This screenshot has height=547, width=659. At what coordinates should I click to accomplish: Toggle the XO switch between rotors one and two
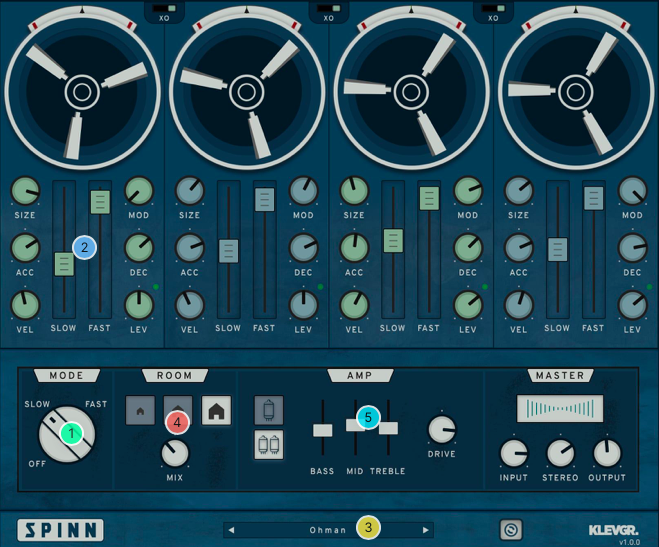tap(164, 8)
